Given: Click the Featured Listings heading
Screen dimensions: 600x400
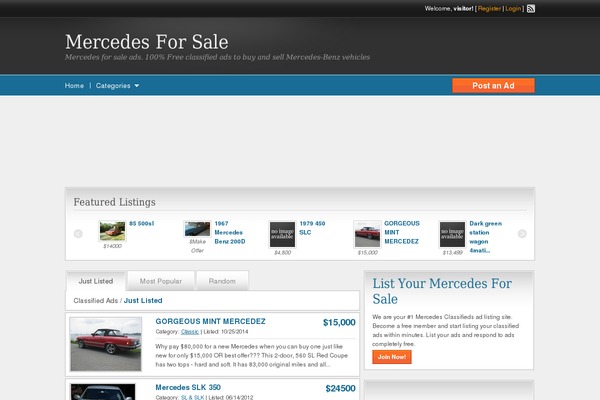Looking at the screenshot, I should click(114, 202).
